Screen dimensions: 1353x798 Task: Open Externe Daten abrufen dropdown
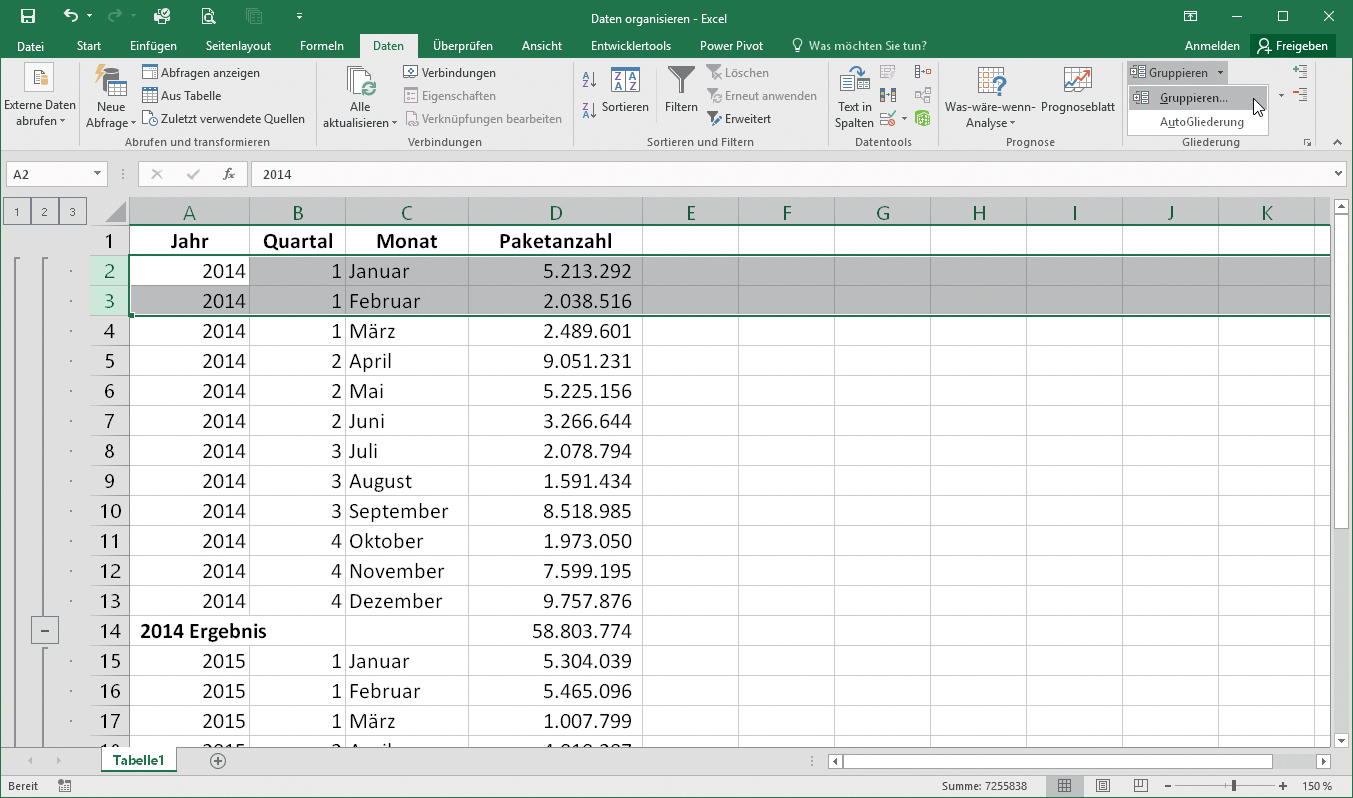(39, 98)
